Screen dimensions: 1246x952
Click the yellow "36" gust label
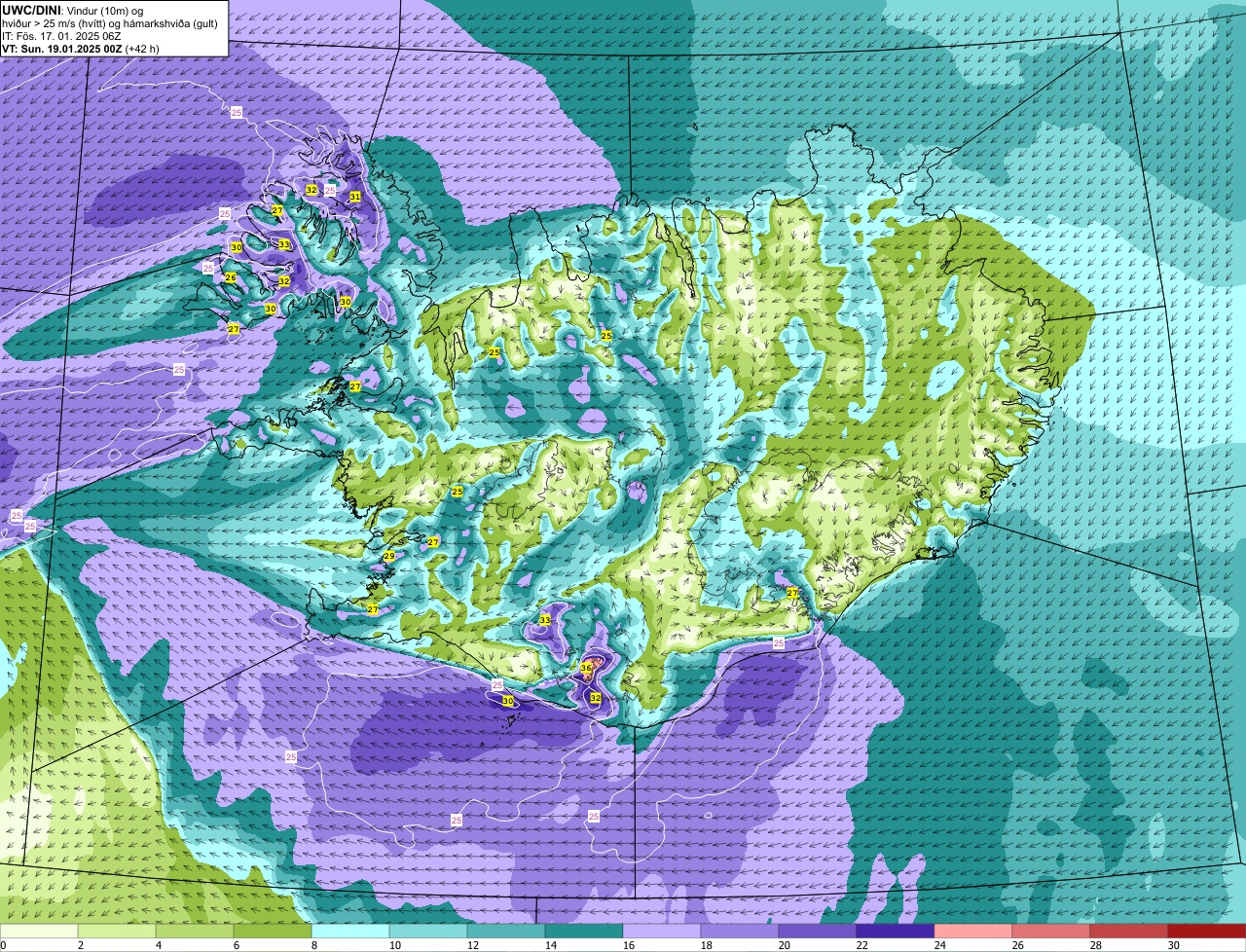tap(586, 668)
